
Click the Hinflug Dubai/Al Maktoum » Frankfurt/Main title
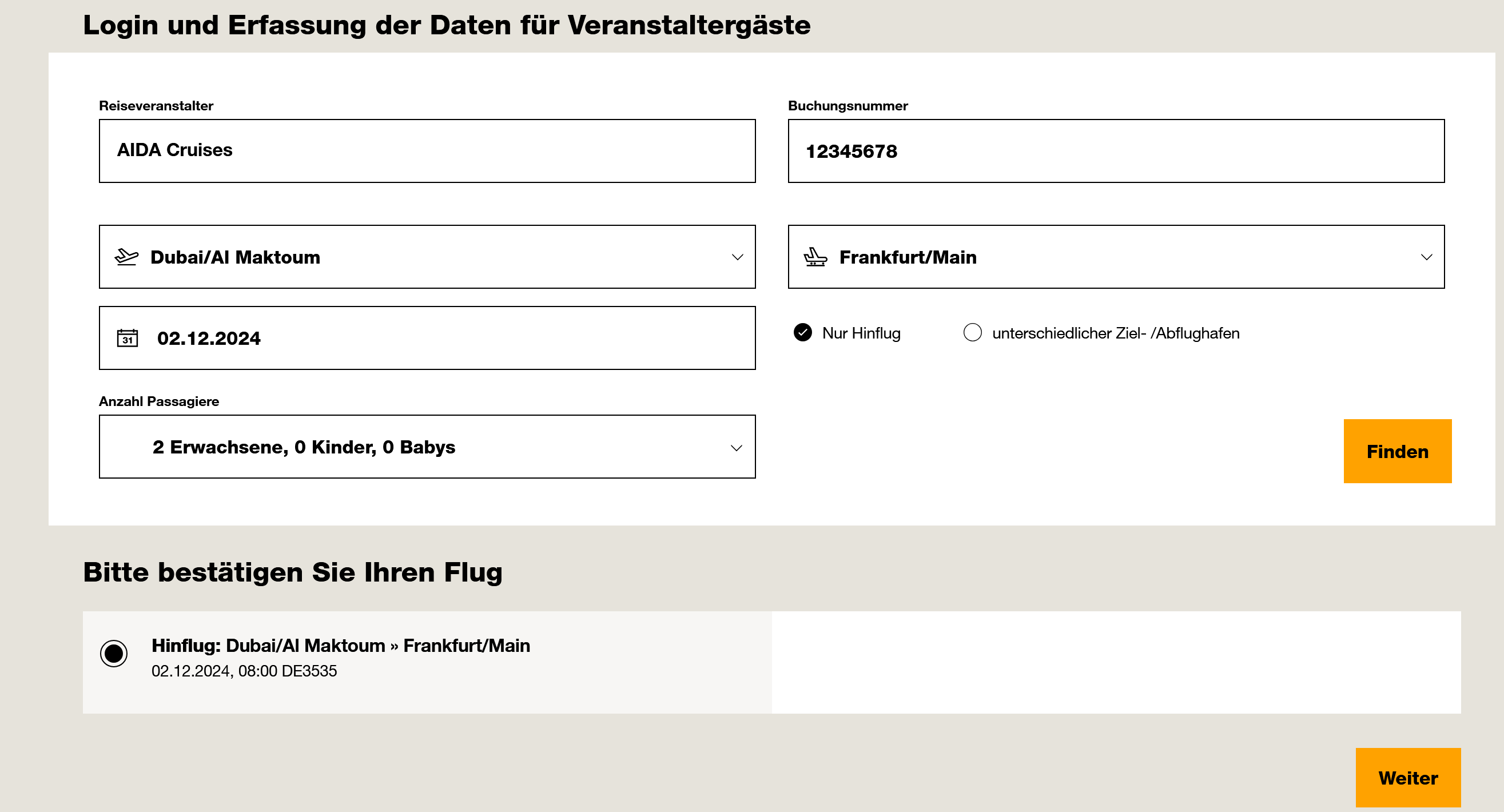tap(340, 646)
